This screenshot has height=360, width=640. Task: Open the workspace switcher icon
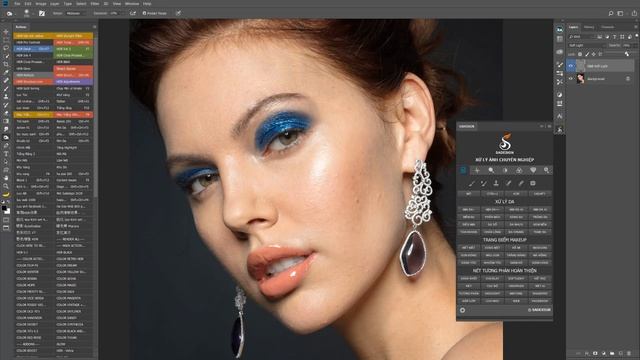pos(620,13)
